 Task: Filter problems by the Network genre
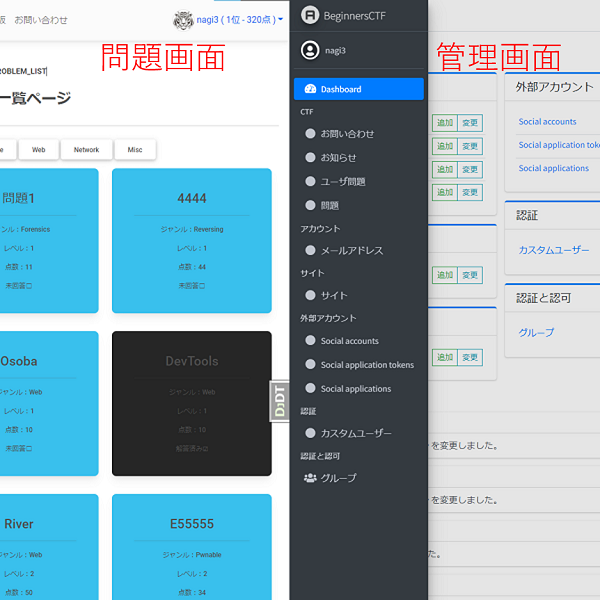pyautogui.click(x=86, y=150)
